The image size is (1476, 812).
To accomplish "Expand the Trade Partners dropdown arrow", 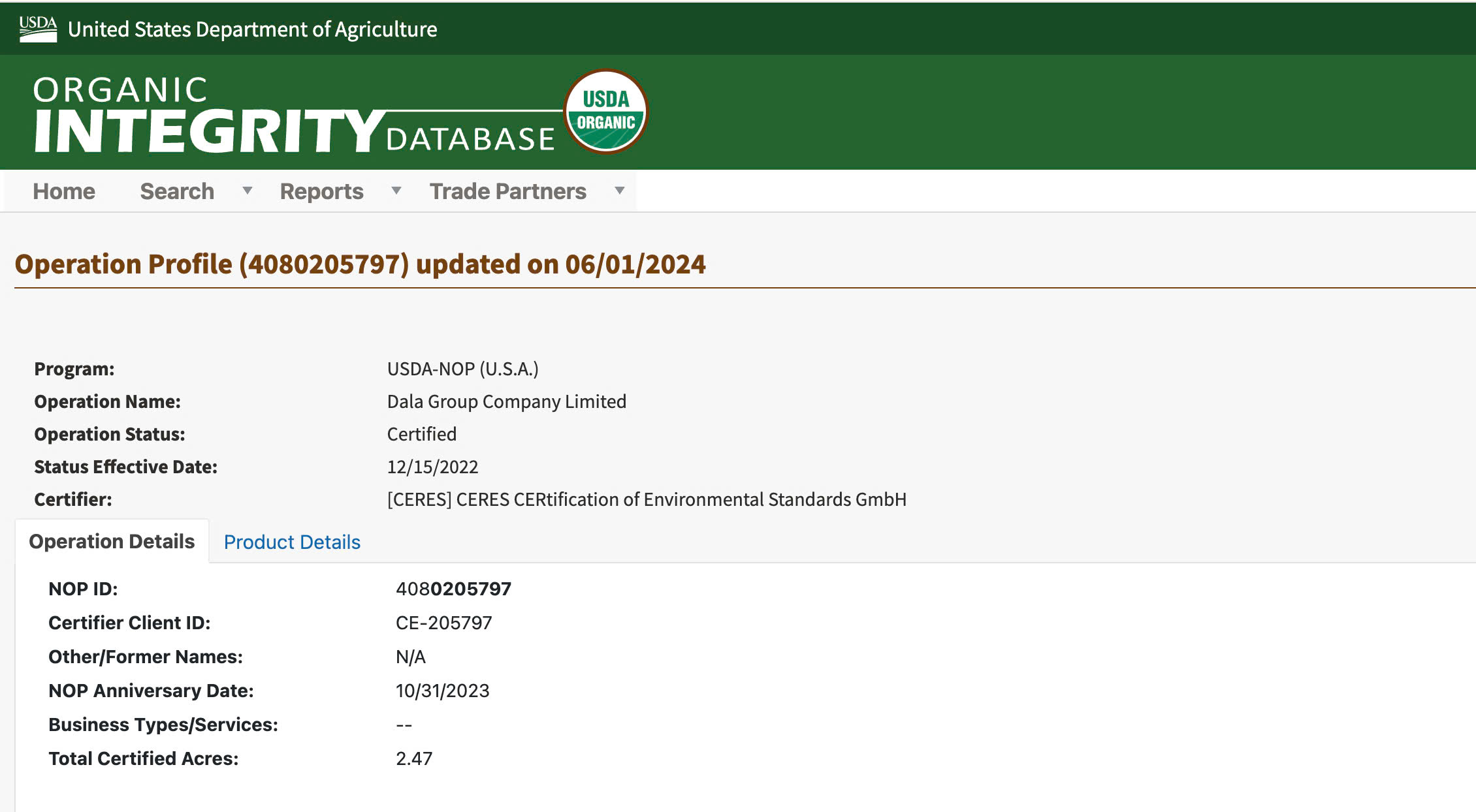I will 620,191.
